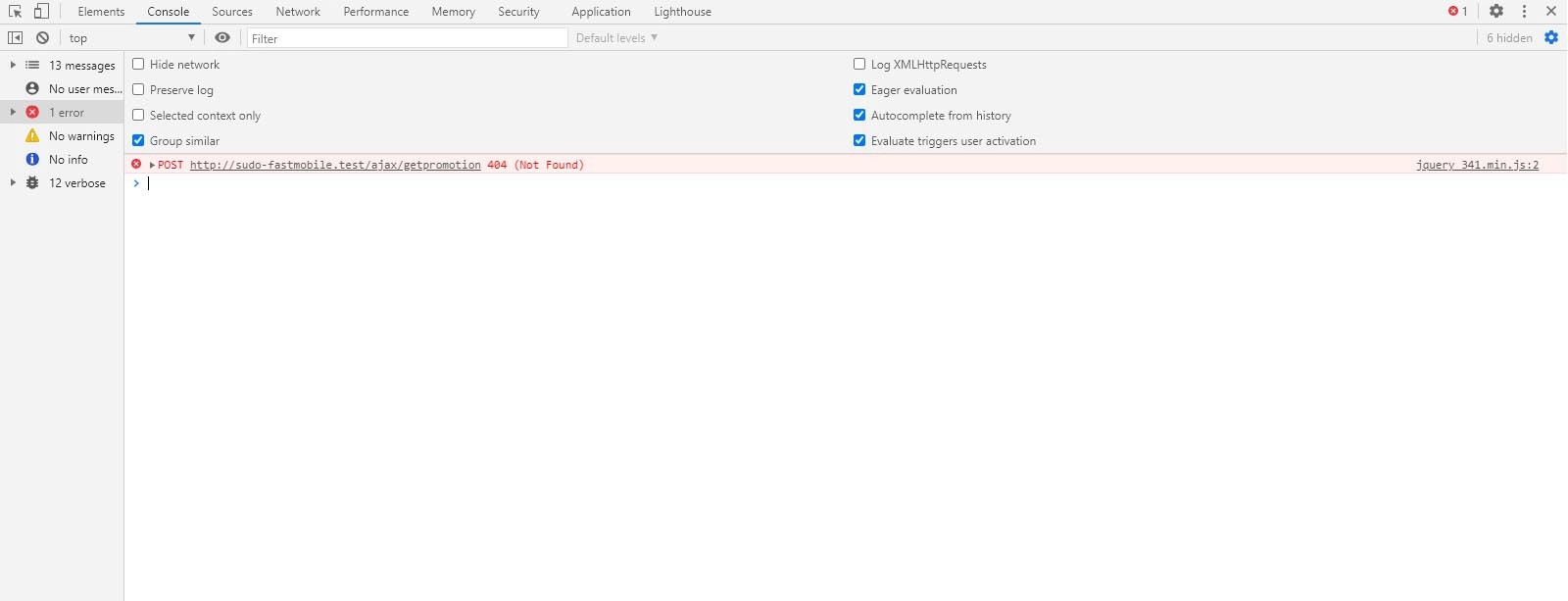Screen dimensions: 1568x601
Task: Open the top JavaScript context dropdown
Action: pyautogui.click(x=131, y=38)
